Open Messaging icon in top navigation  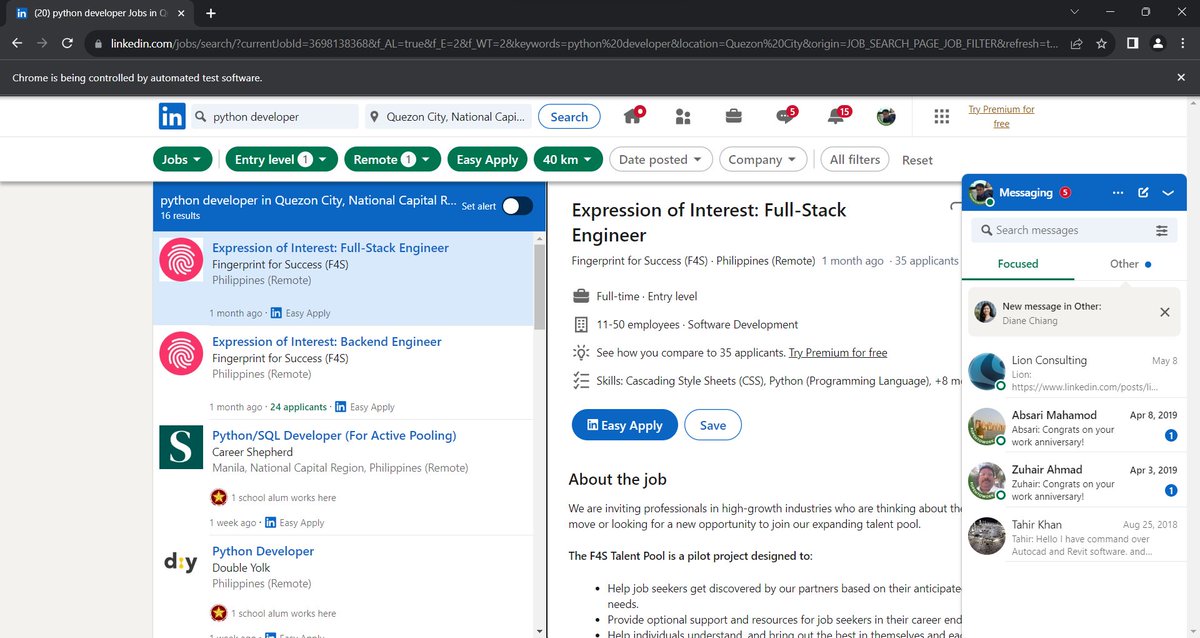(785, 116)
